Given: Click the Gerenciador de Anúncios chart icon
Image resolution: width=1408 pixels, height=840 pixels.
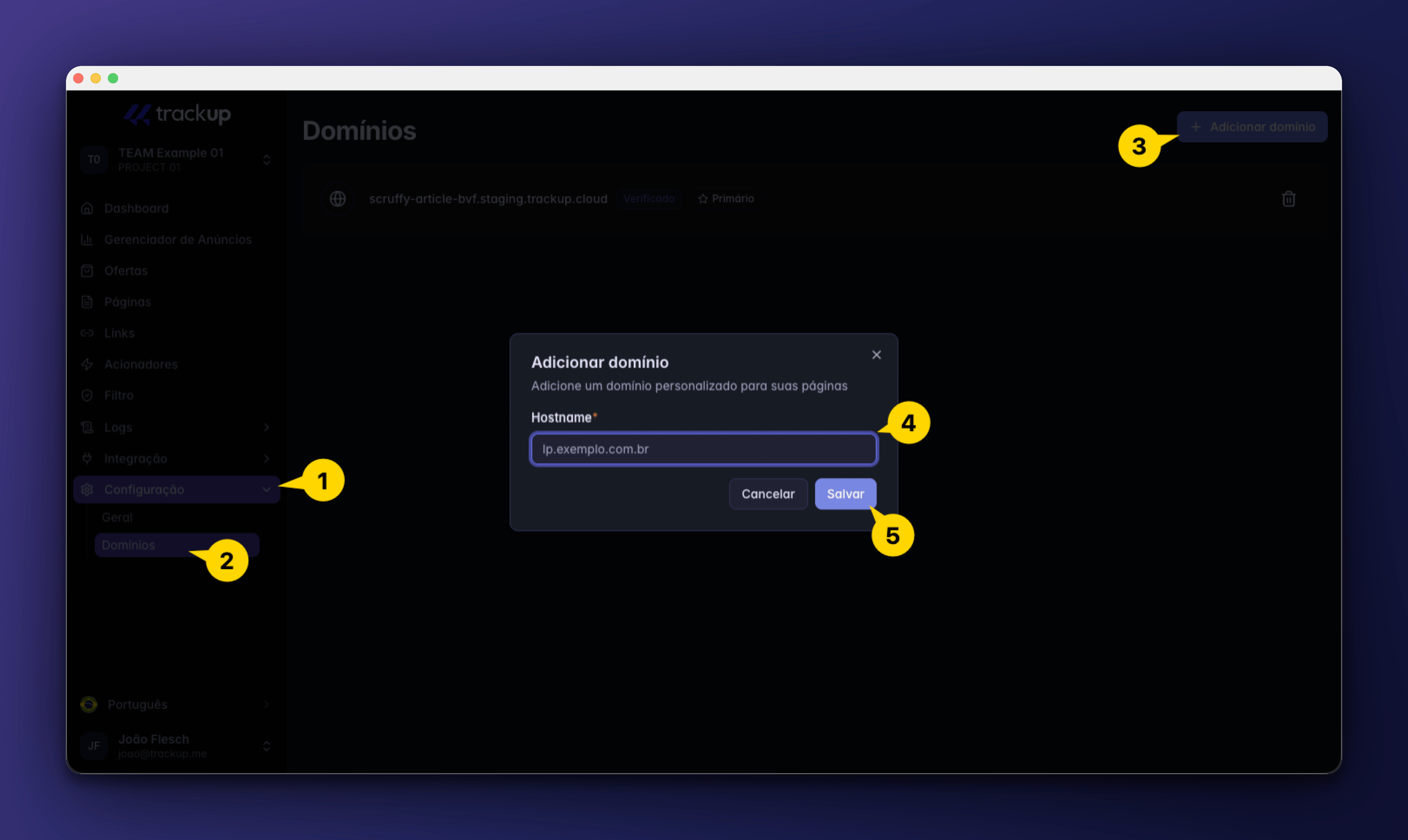Looking at the screenshot, I should tap(87, 239).
